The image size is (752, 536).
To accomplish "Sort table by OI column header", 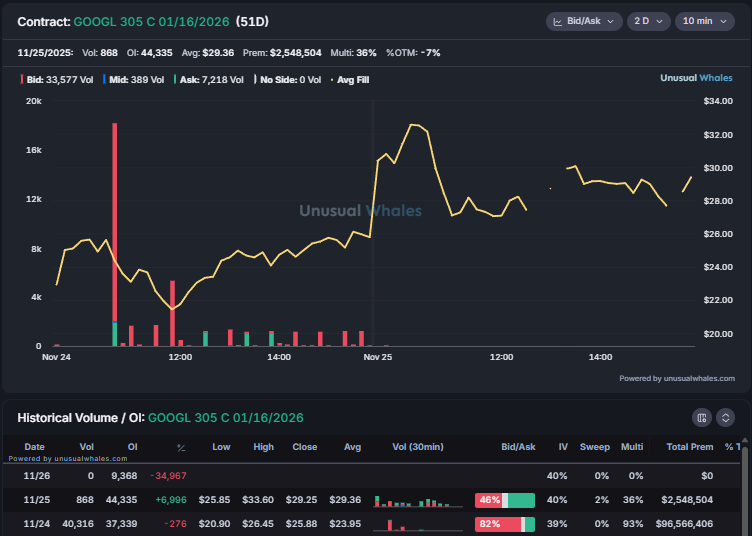I will 132,447.
